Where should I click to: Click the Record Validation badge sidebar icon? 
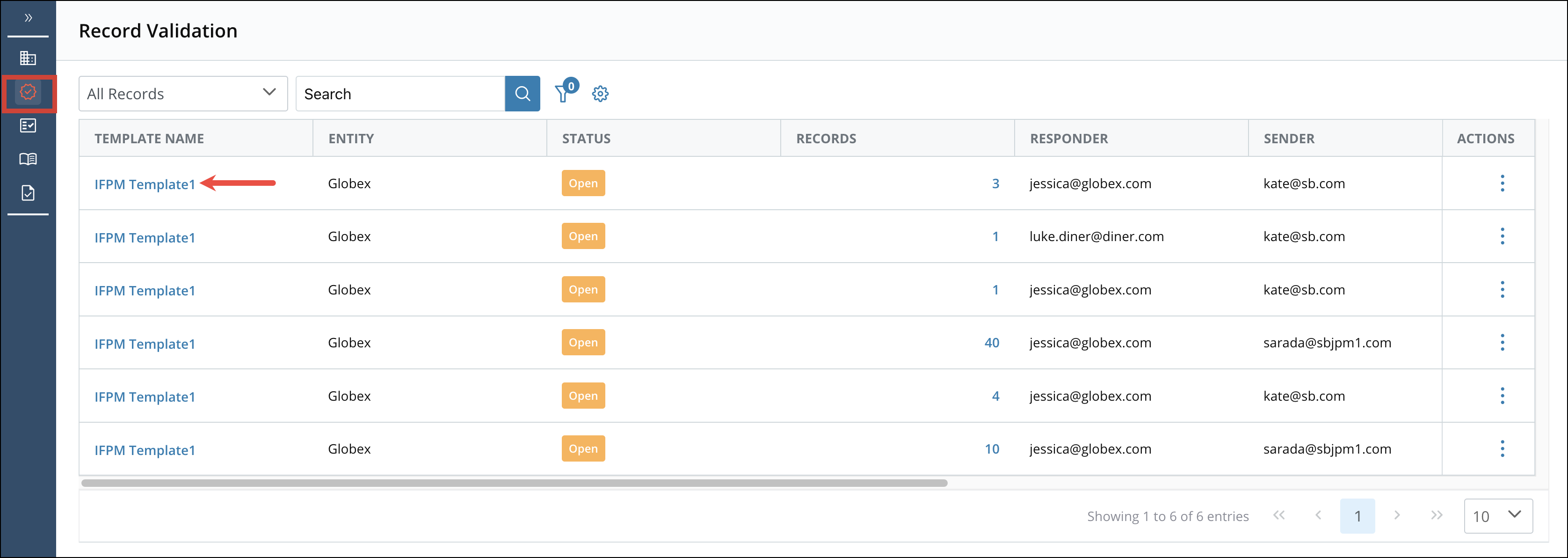[x=28, y=93]
